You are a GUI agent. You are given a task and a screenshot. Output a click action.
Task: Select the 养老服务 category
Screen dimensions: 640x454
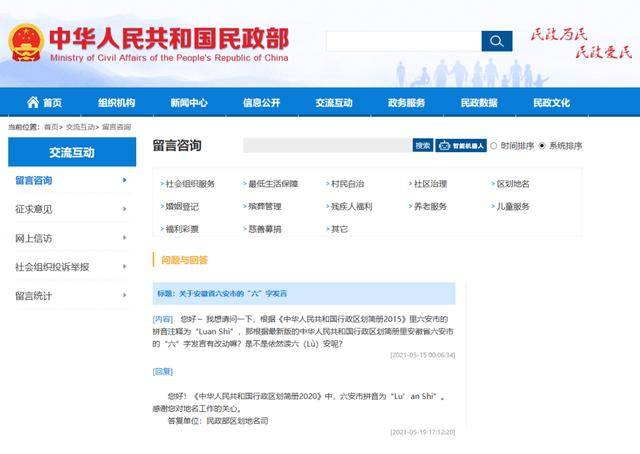[x=430, y=207]
